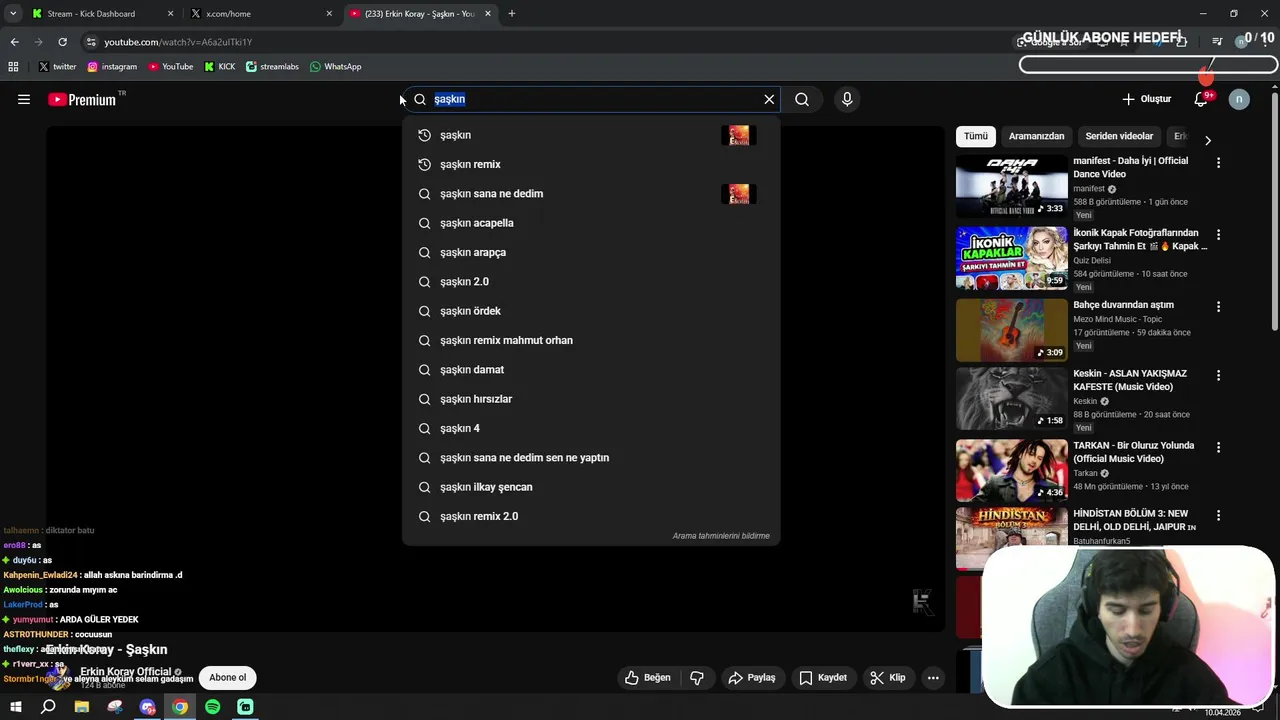Open options menu for HİNDİSTAN BÖLÜM 3

point(1218,515)
